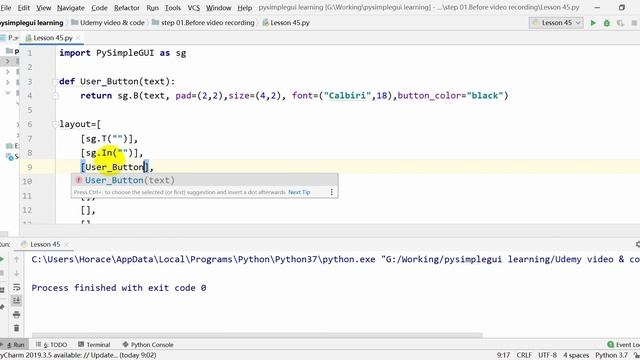Expand the first collapsed project tree node
The height and width of the screenshot is (360, 640).
point(8,61)
